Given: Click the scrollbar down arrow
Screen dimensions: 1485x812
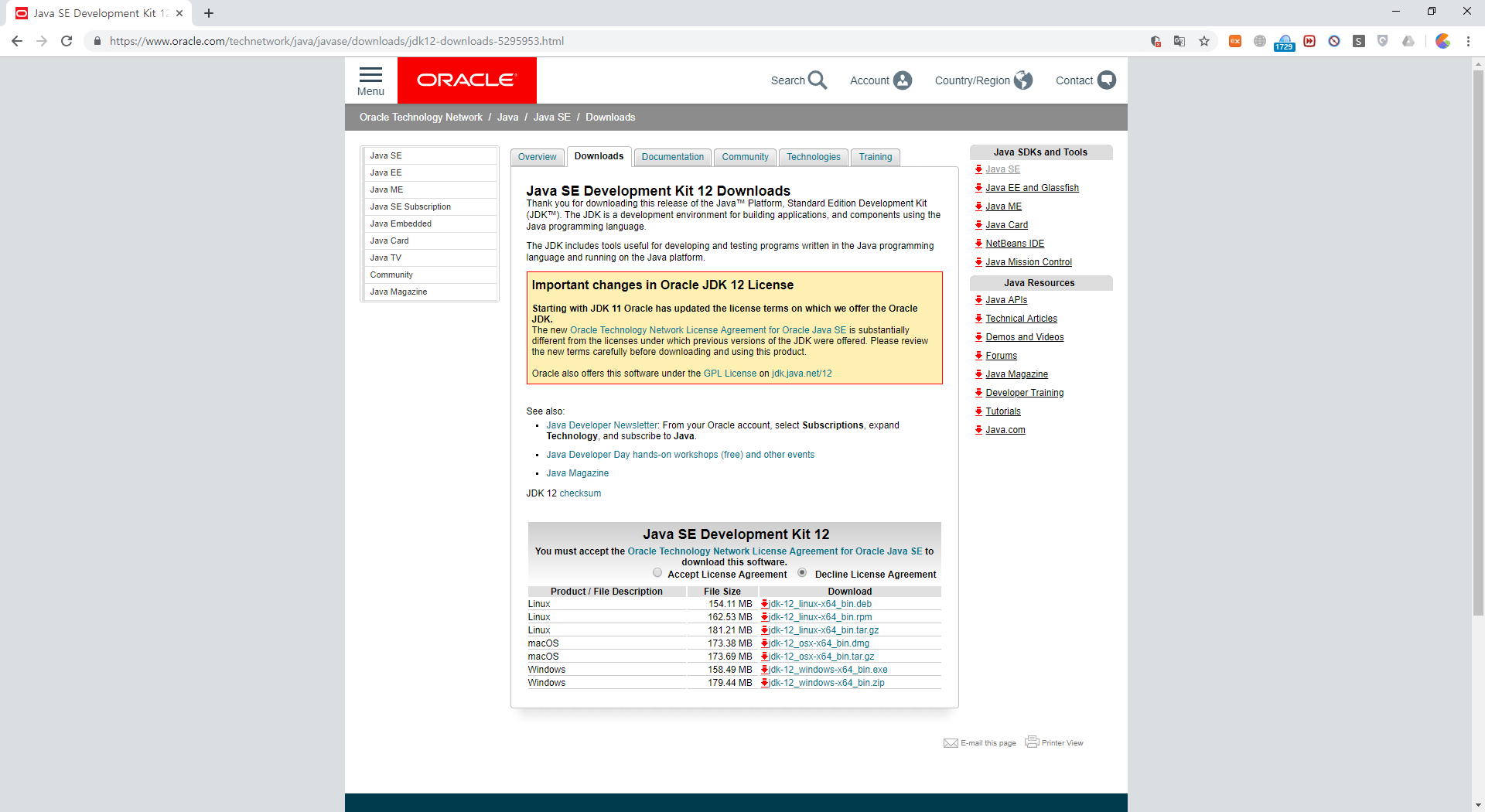Looking at the screenshot, I should tap(1478, 805).
